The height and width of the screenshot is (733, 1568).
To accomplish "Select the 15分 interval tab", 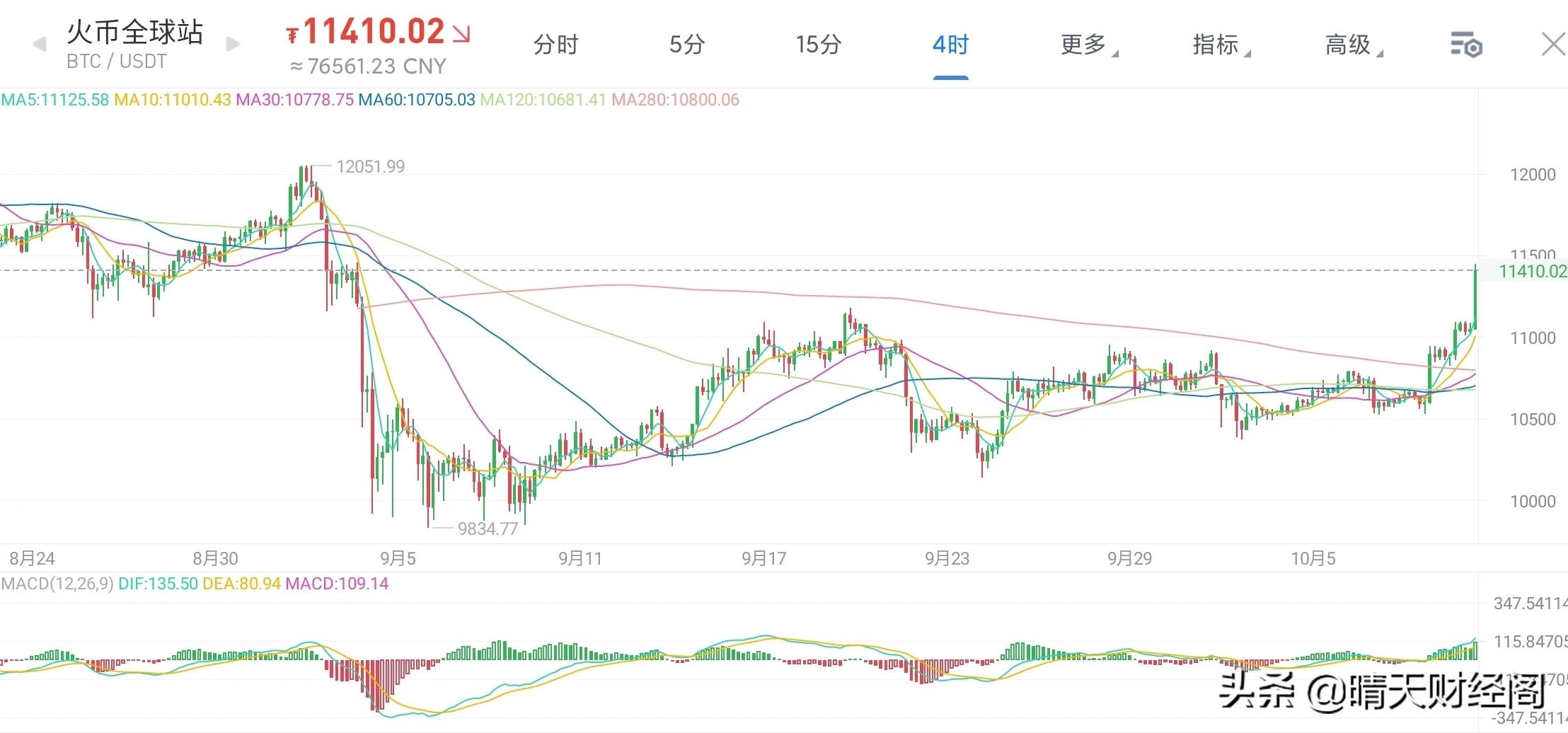I will (818, 45).
